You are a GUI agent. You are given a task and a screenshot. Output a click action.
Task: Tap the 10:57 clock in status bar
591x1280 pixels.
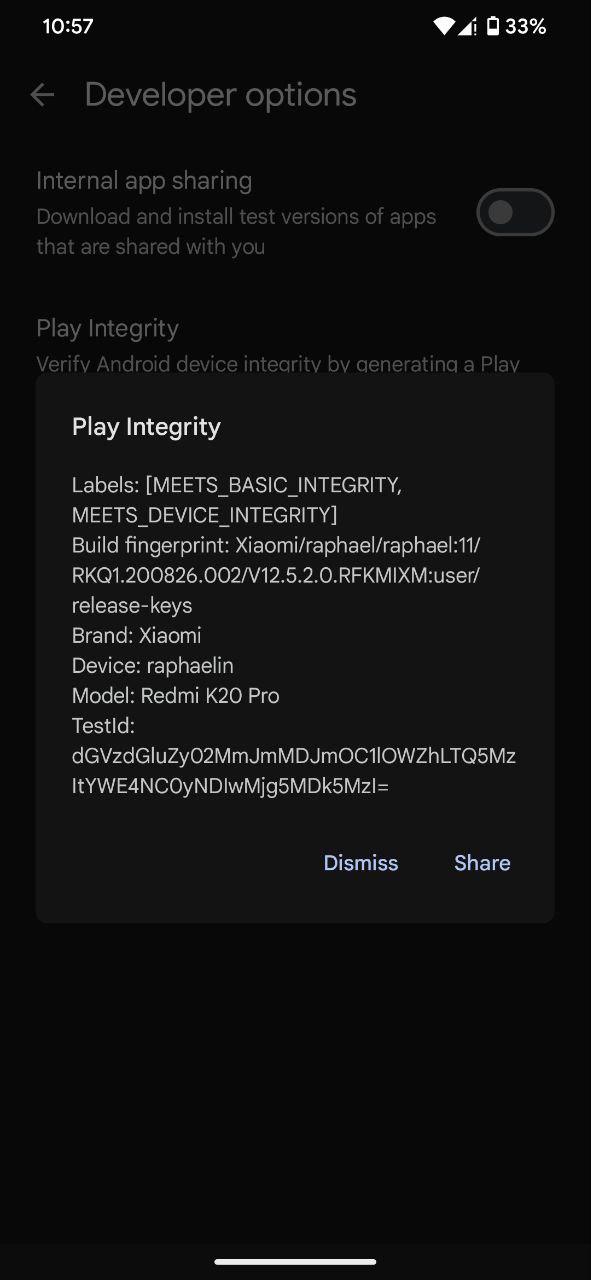(x=68, y=27)
